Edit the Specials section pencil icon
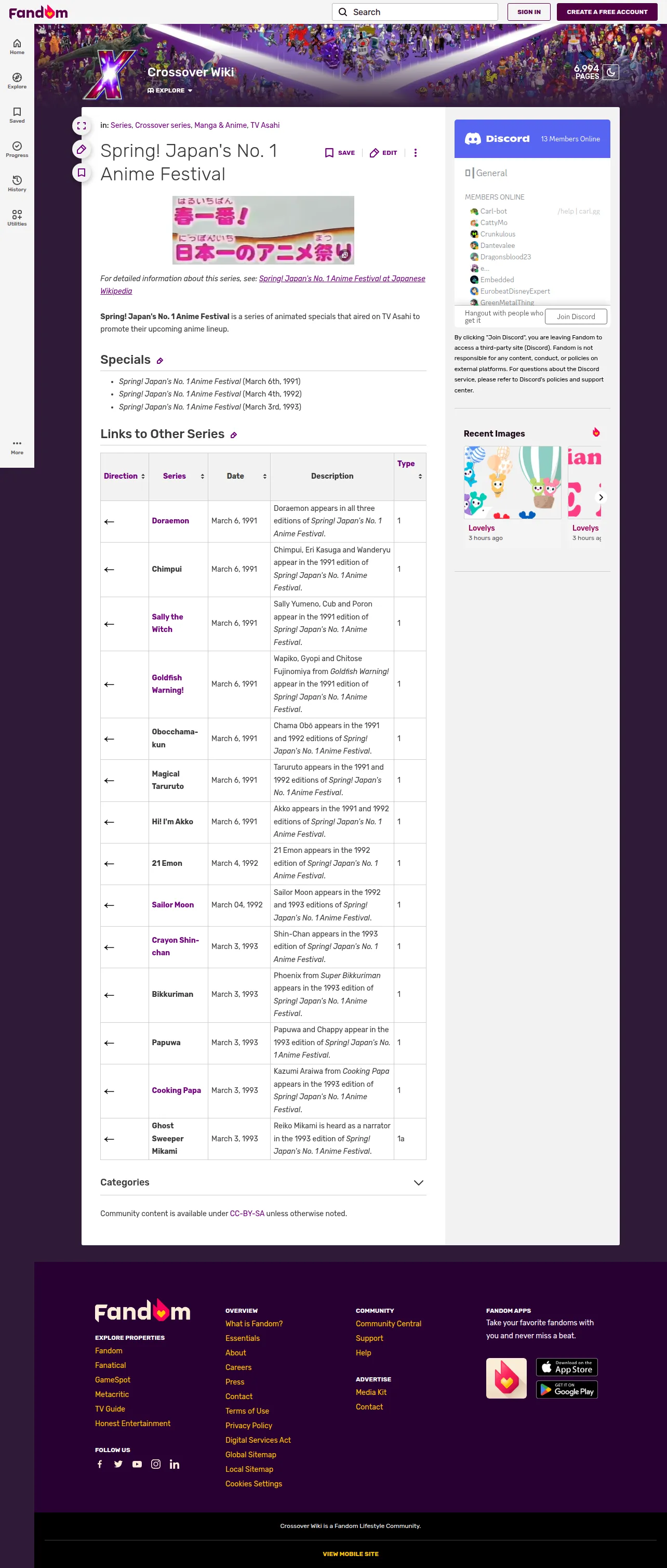This screenshot has width=667, height=1568. point(160,361)
